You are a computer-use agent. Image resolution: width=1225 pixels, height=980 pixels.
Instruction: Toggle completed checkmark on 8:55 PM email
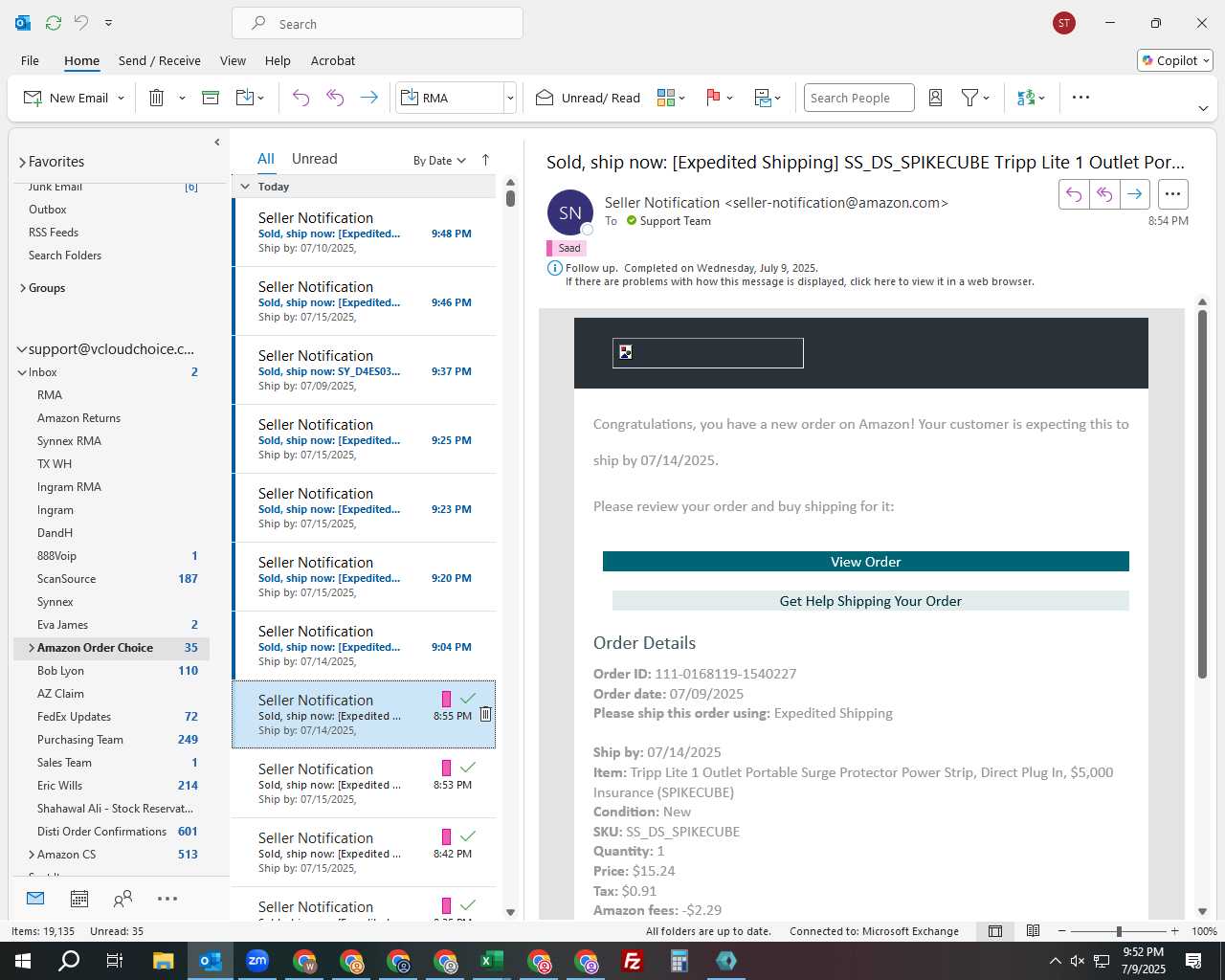[468, 699]
